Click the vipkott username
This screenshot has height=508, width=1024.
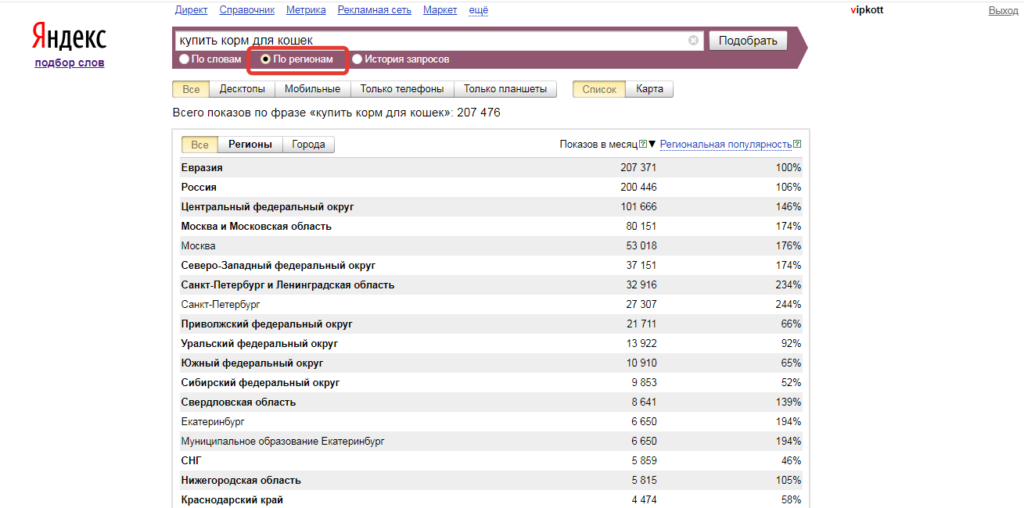tap(867, 10)
